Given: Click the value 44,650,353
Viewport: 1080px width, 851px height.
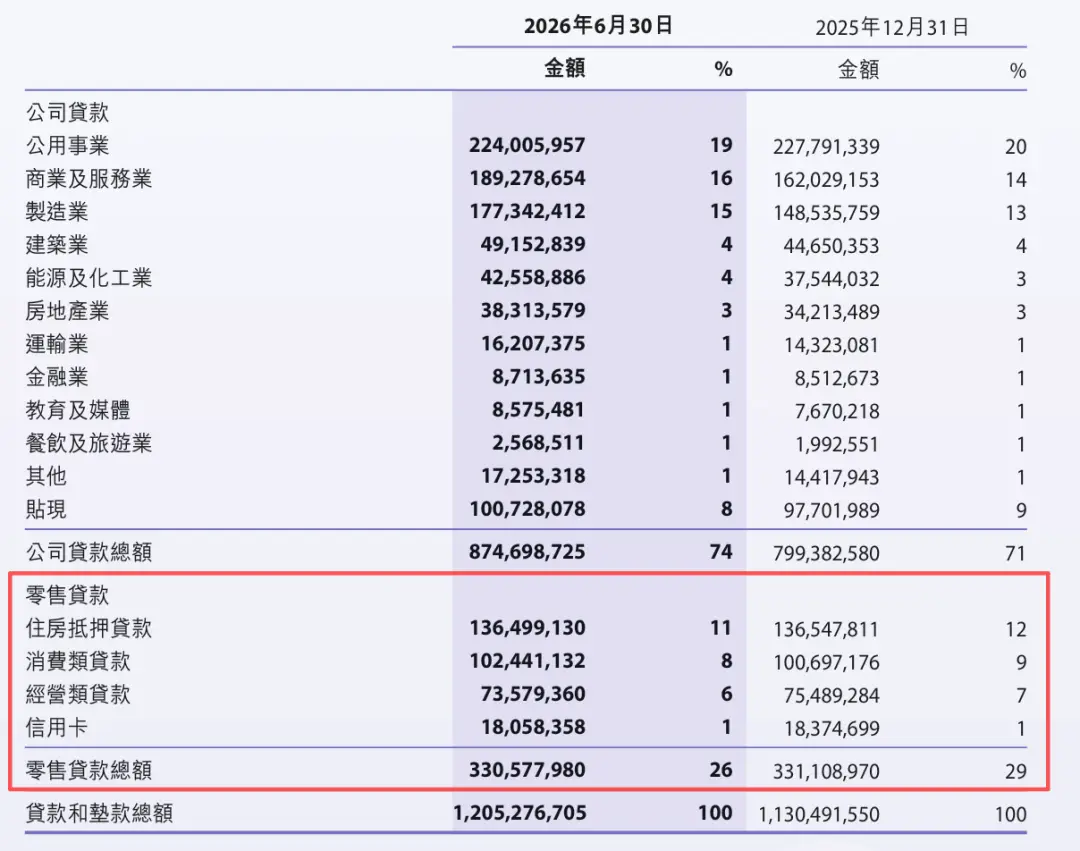Looking at the screenshot, I should 831,246.
